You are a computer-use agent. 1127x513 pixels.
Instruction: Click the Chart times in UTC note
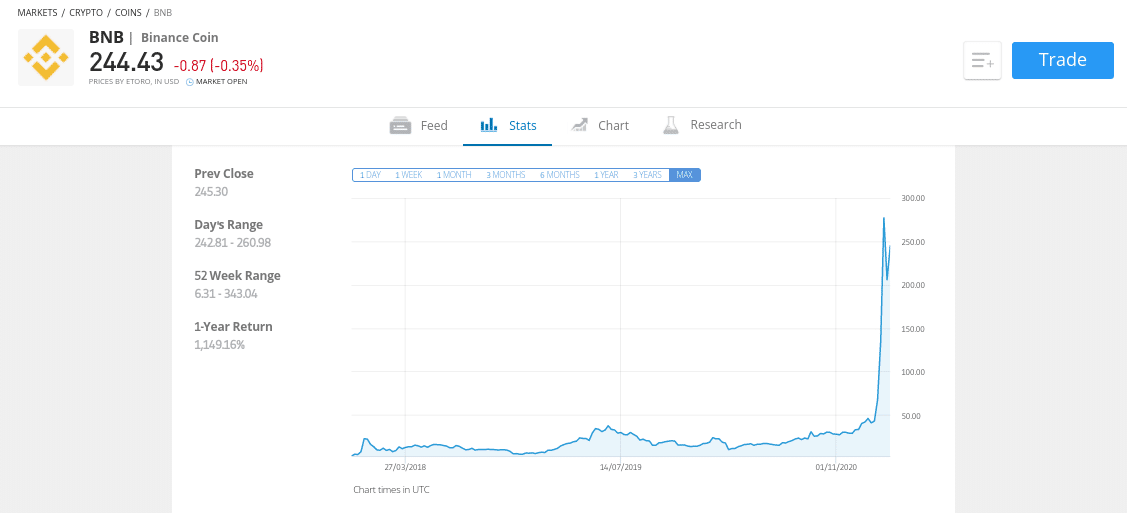(x=391, y=490)
